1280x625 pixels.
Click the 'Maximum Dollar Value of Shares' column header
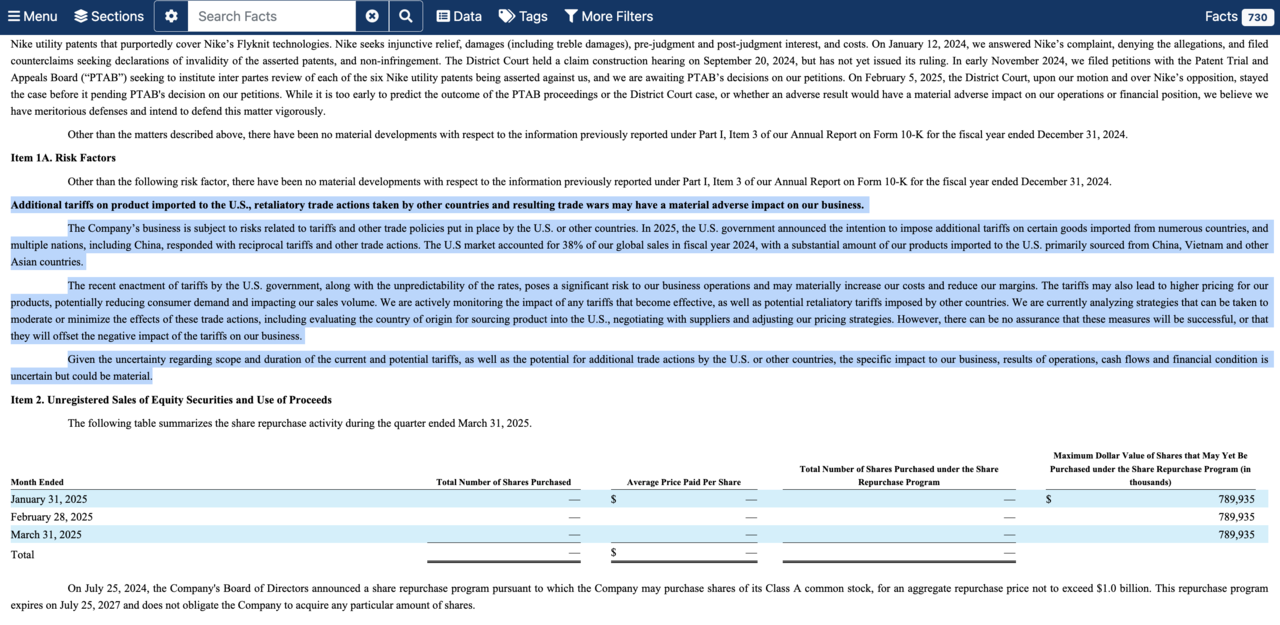(1150, 468)
